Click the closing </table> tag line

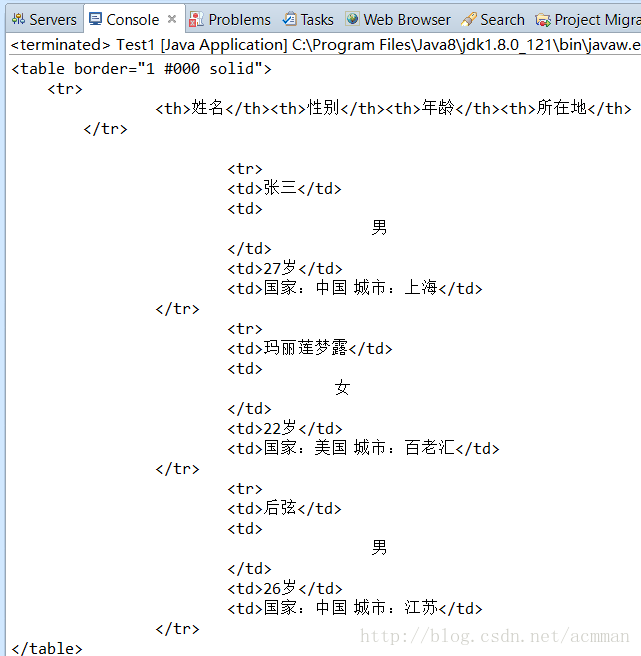coord(47,648)
